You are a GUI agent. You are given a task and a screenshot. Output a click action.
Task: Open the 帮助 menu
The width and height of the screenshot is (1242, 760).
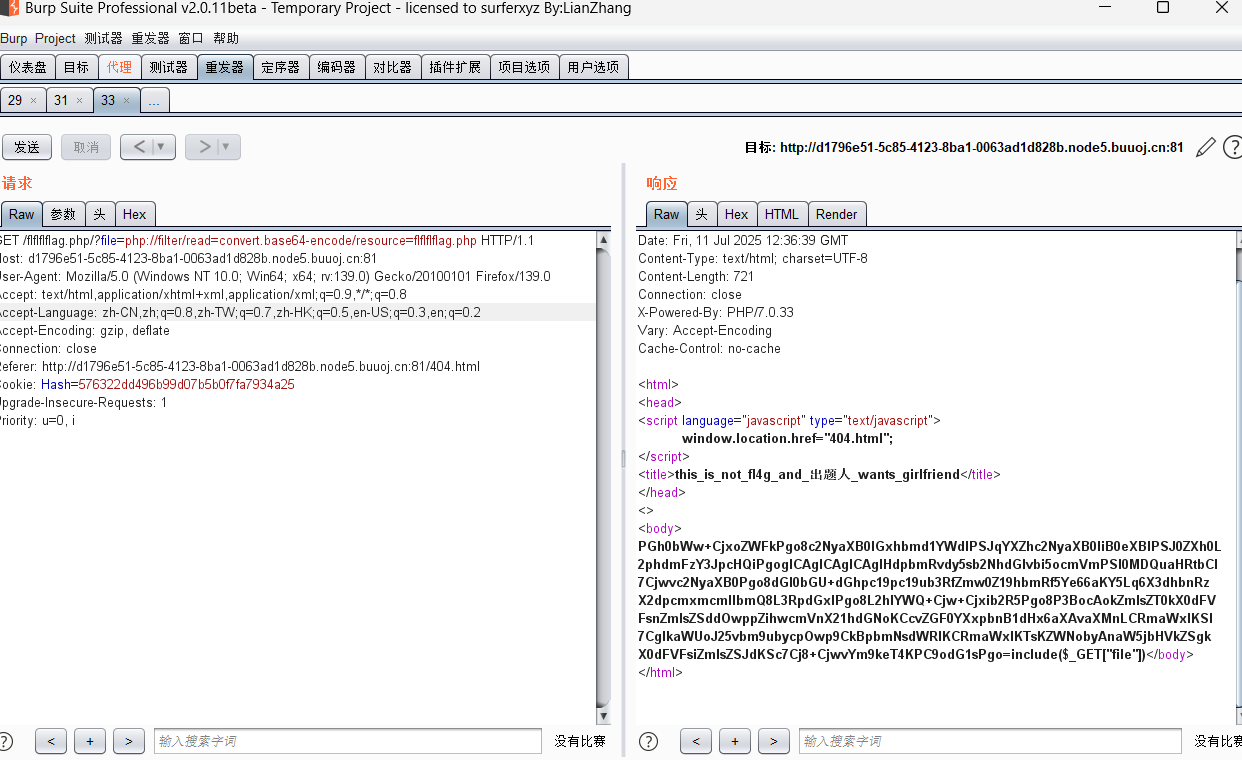point(226,38)
